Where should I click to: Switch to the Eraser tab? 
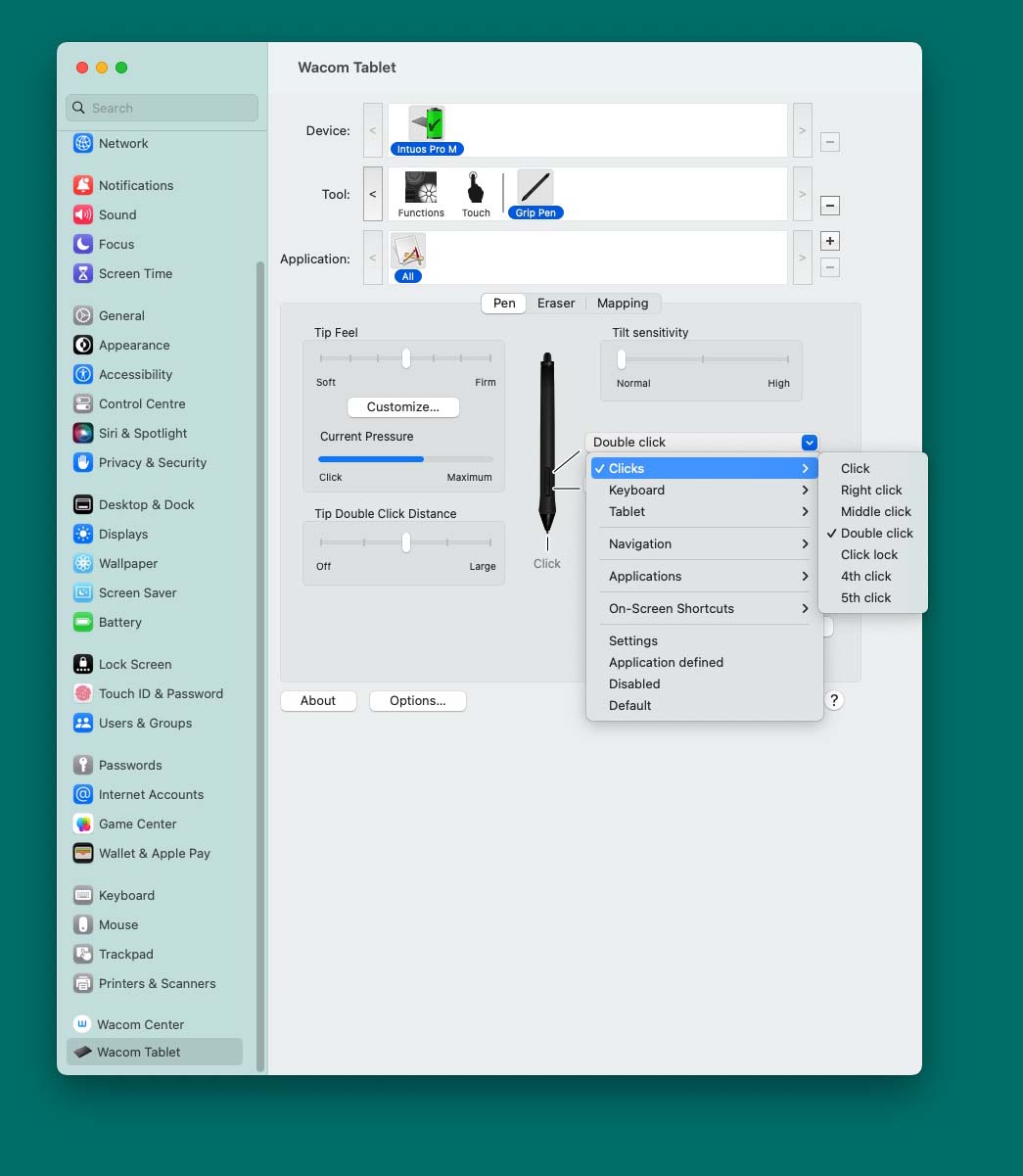coord(555,303)
